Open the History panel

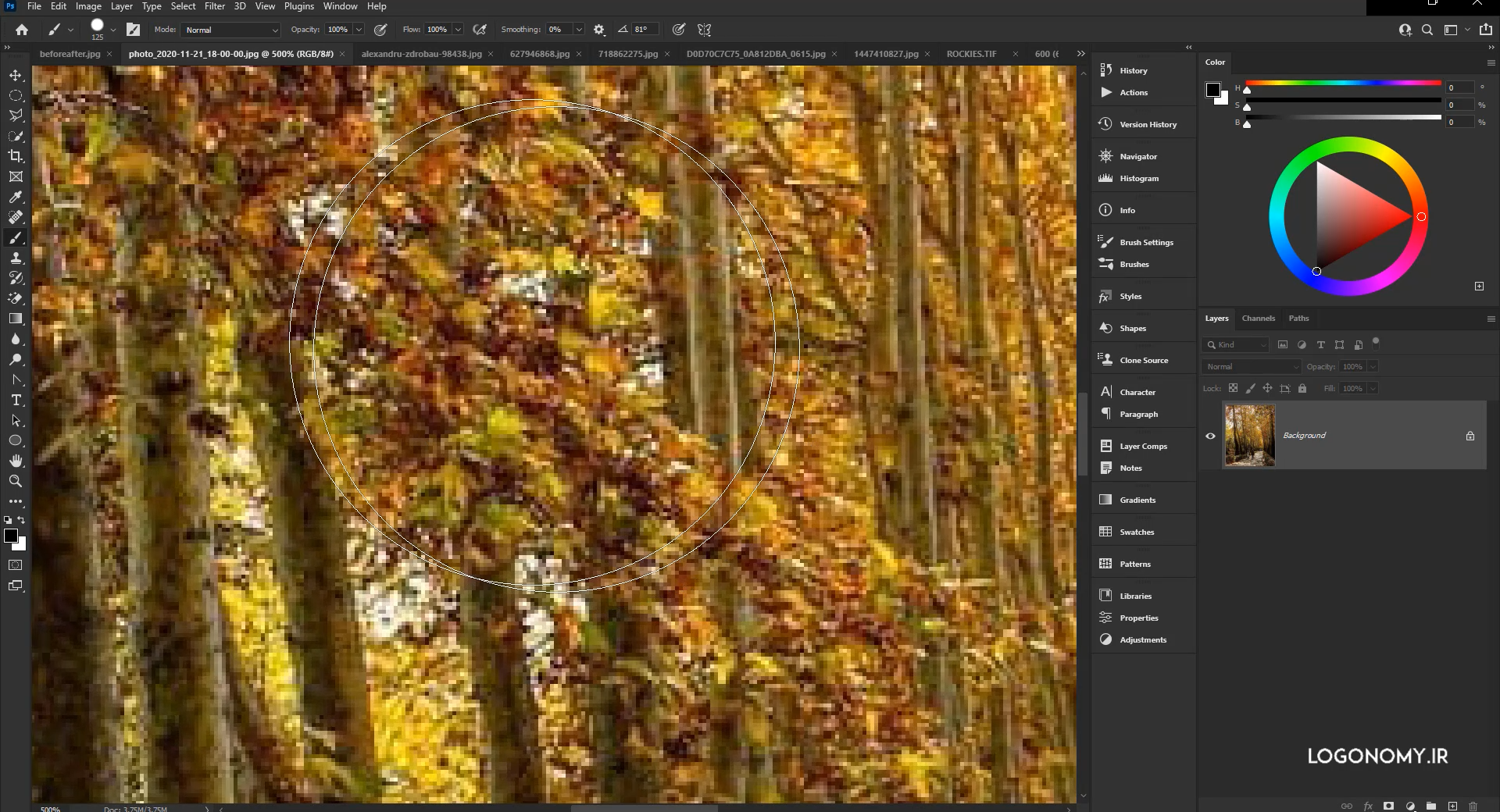1133,70
